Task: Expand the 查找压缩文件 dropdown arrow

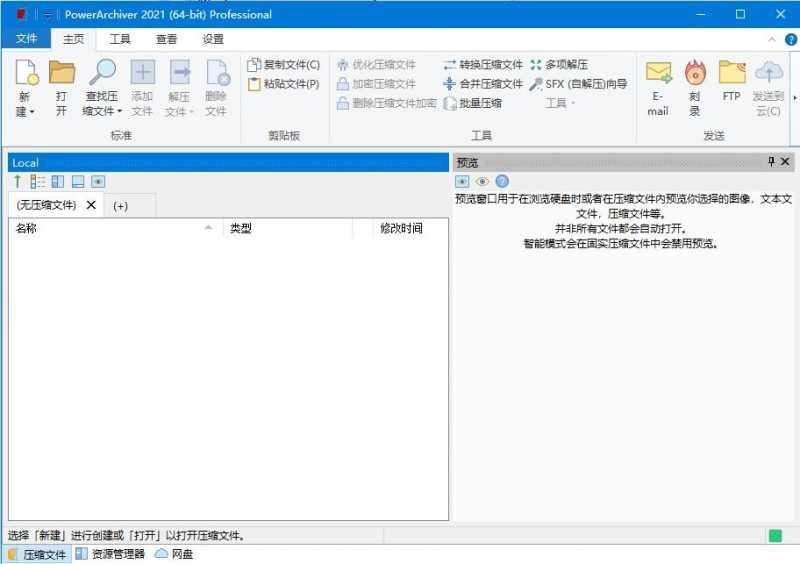Action: coord(119,111)
